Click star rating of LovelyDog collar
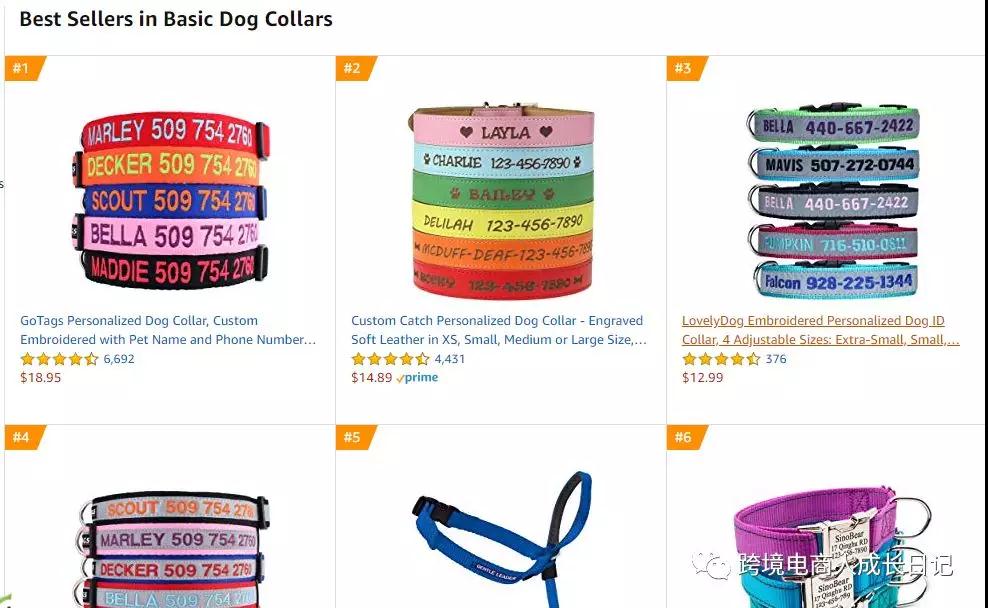This screenshot has width=988, height=608. click(721, 359)
